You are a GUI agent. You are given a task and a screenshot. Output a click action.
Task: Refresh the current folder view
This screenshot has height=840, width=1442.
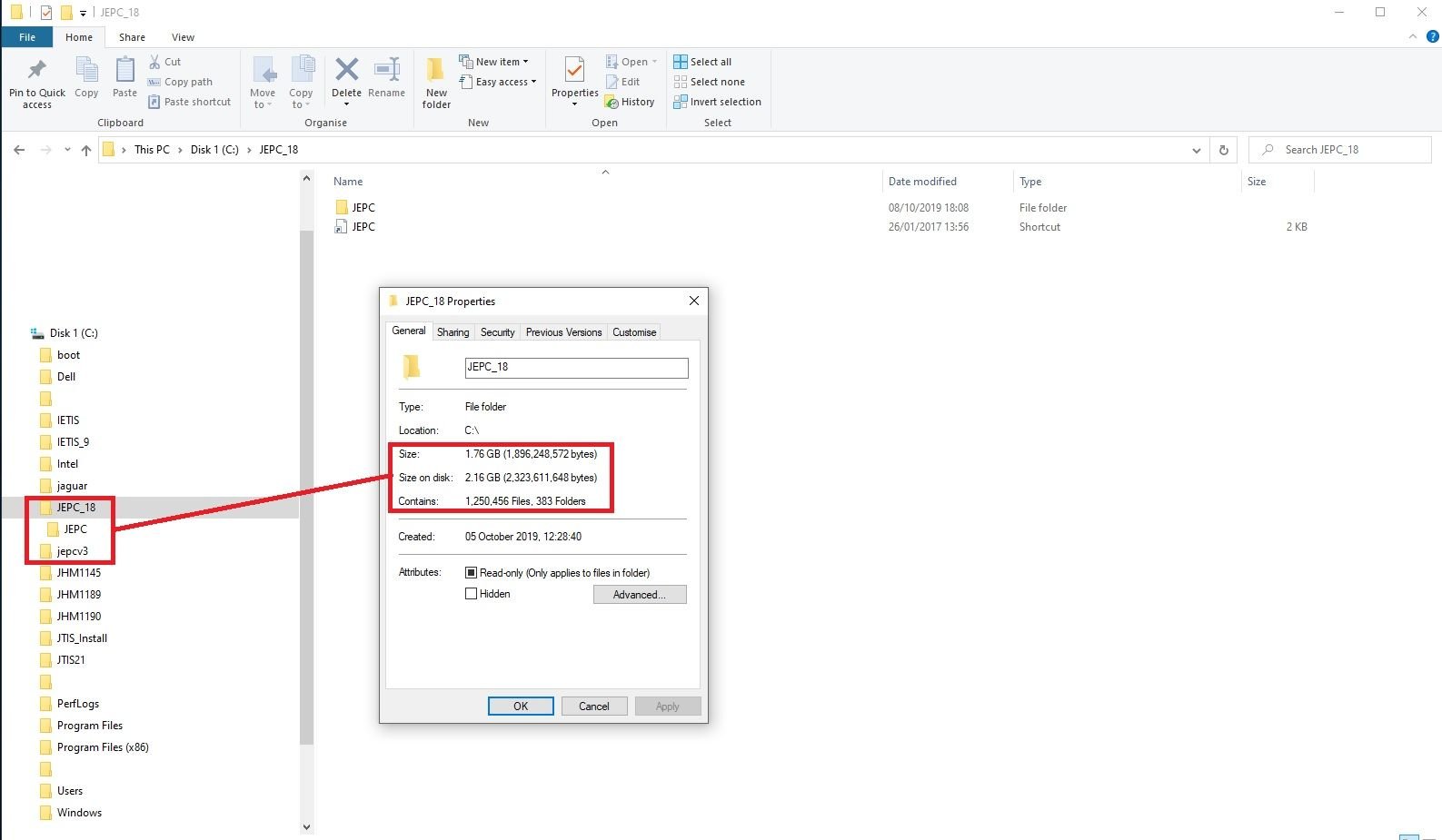(1223, 150)
